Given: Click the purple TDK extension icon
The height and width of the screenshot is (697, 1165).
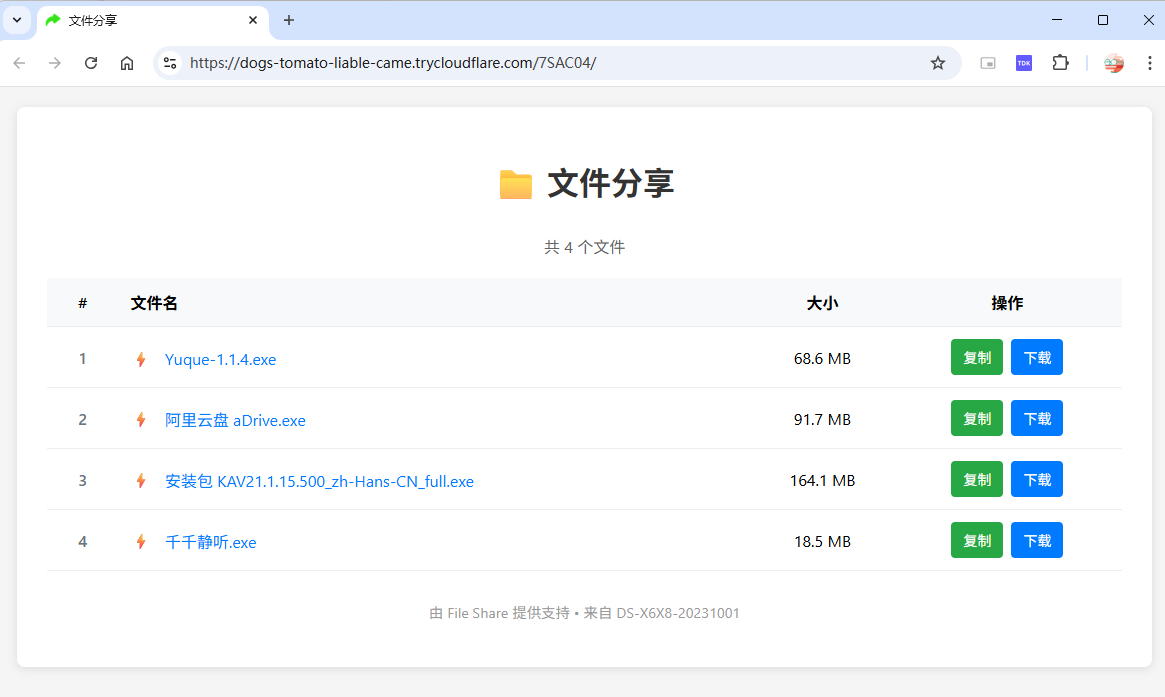Looking at the screenshot, I should [x=1023, y=63].
